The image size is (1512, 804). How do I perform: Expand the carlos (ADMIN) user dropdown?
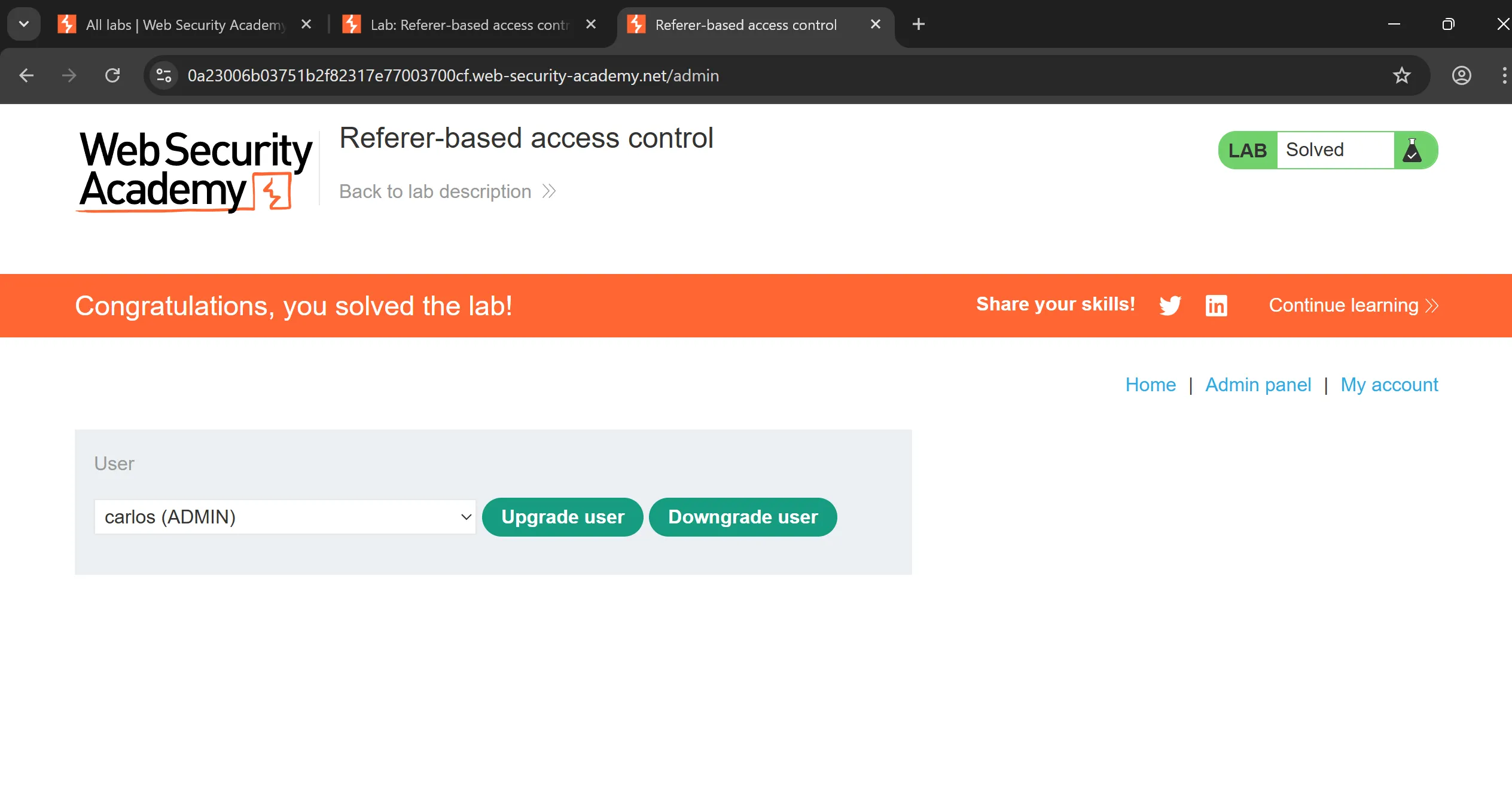tap(285, 517)
